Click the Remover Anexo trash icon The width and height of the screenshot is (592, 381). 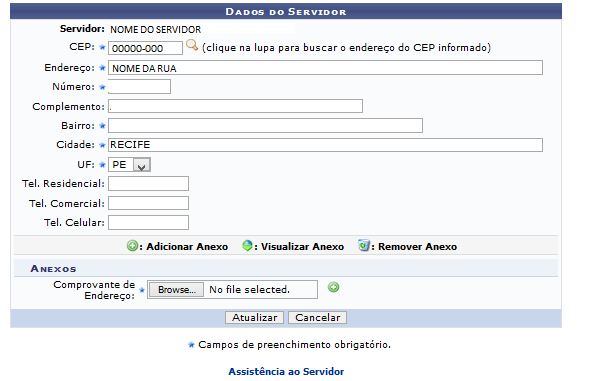(x=364, y=245)
